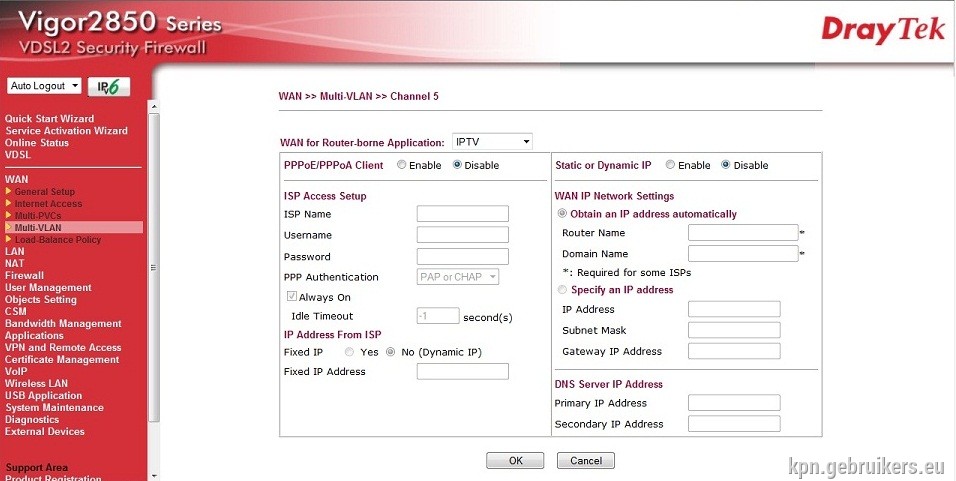This screenshot has height=481, width=956.
Task: Click sidebar scrollbar up arrow
Action: [154, 107]
